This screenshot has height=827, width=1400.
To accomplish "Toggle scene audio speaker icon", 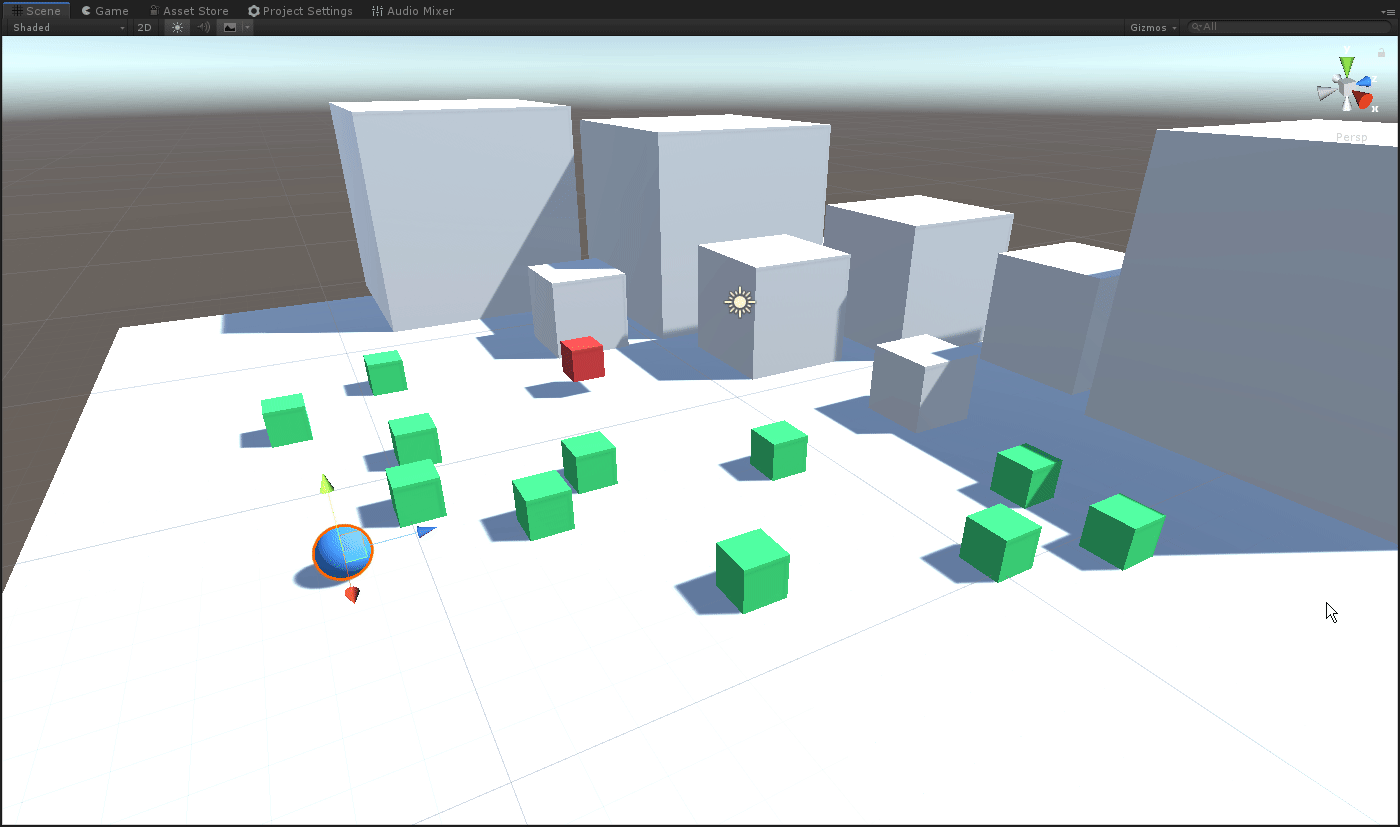I will click(203, 27).
